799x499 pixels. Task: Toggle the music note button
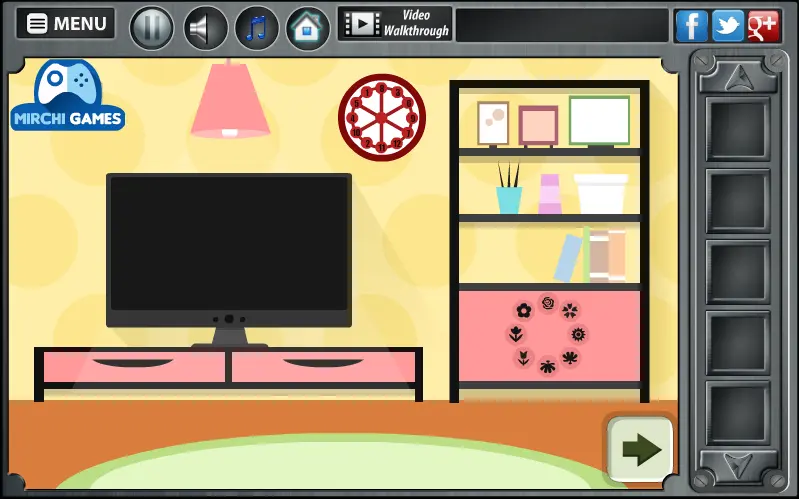257,28
